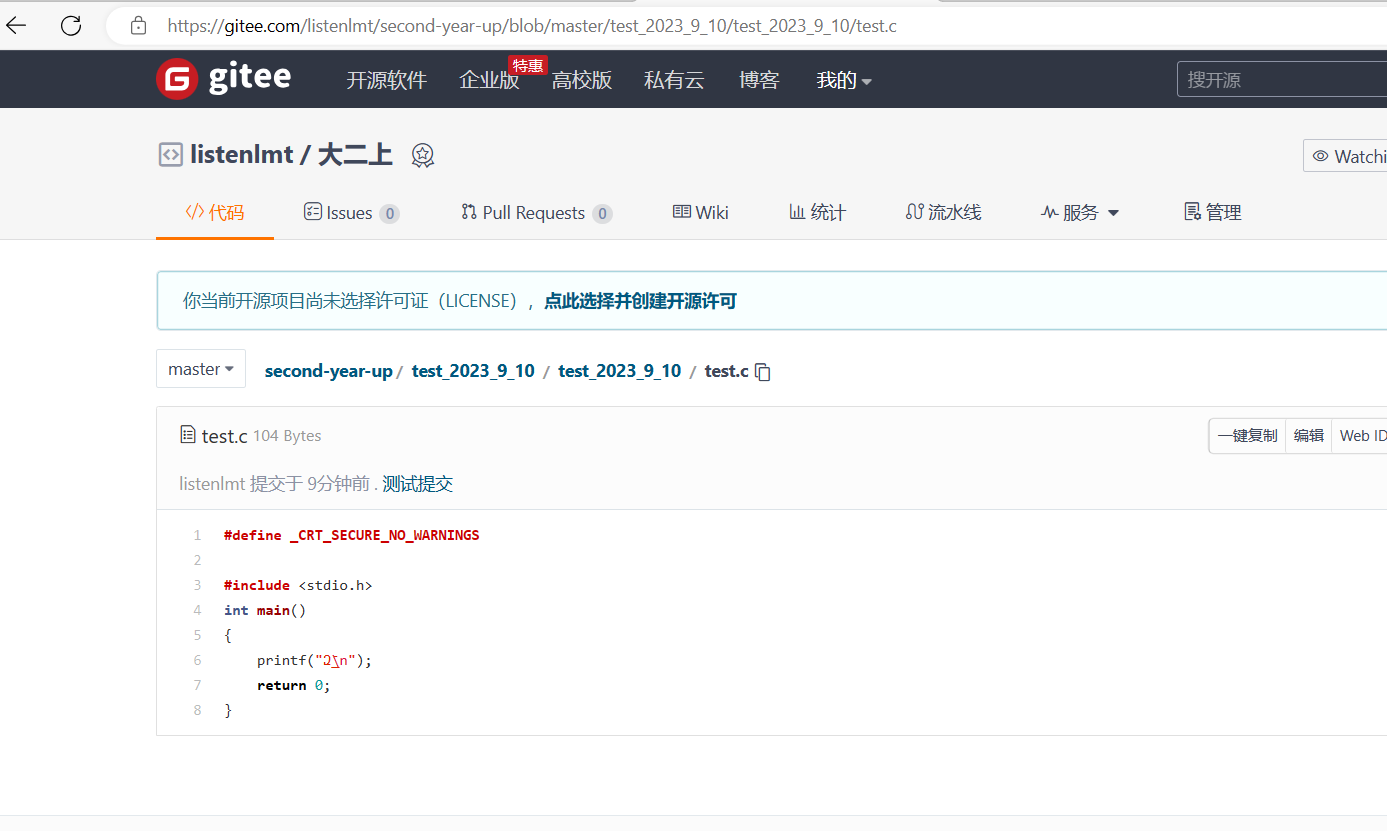Viewport: 1387px width, 831px height.
Task: Open the test_2023_9_10 breadcrumb before test.c
Action: point(619,371)
